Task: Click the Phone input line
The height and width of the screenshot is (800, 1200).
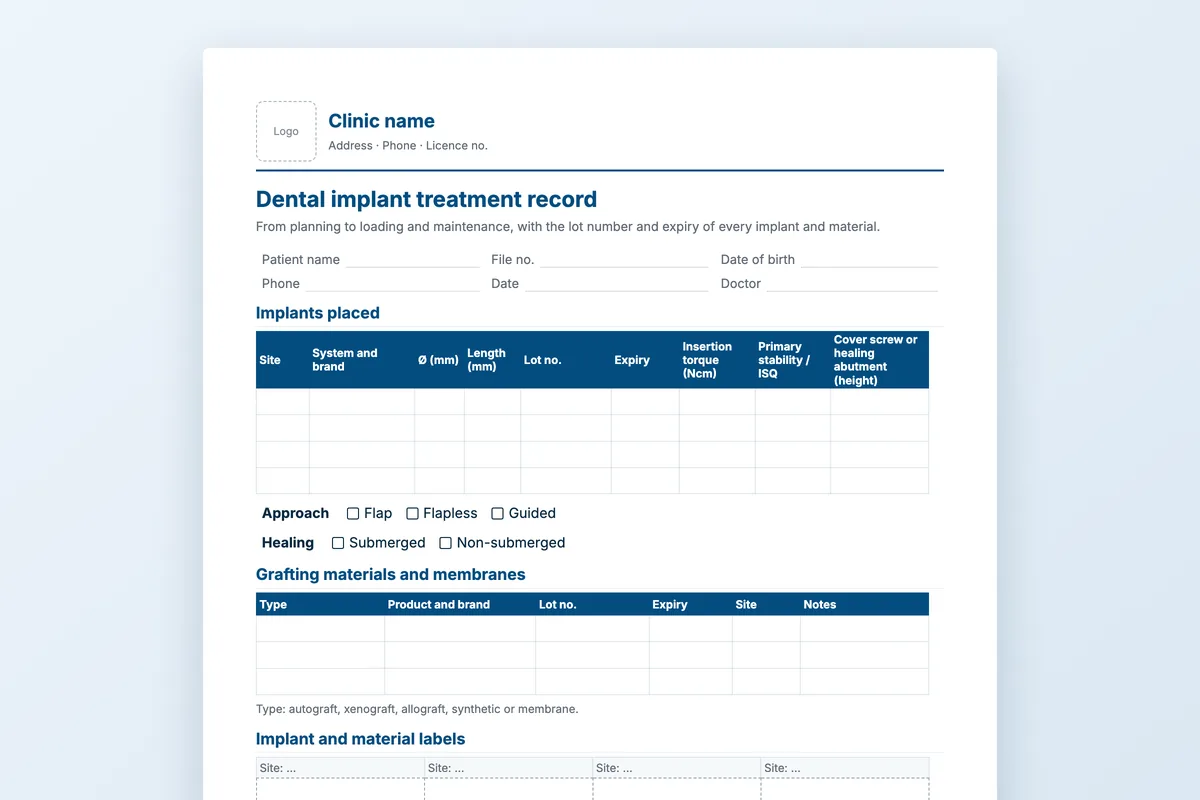Action: [x=393, y=284]
